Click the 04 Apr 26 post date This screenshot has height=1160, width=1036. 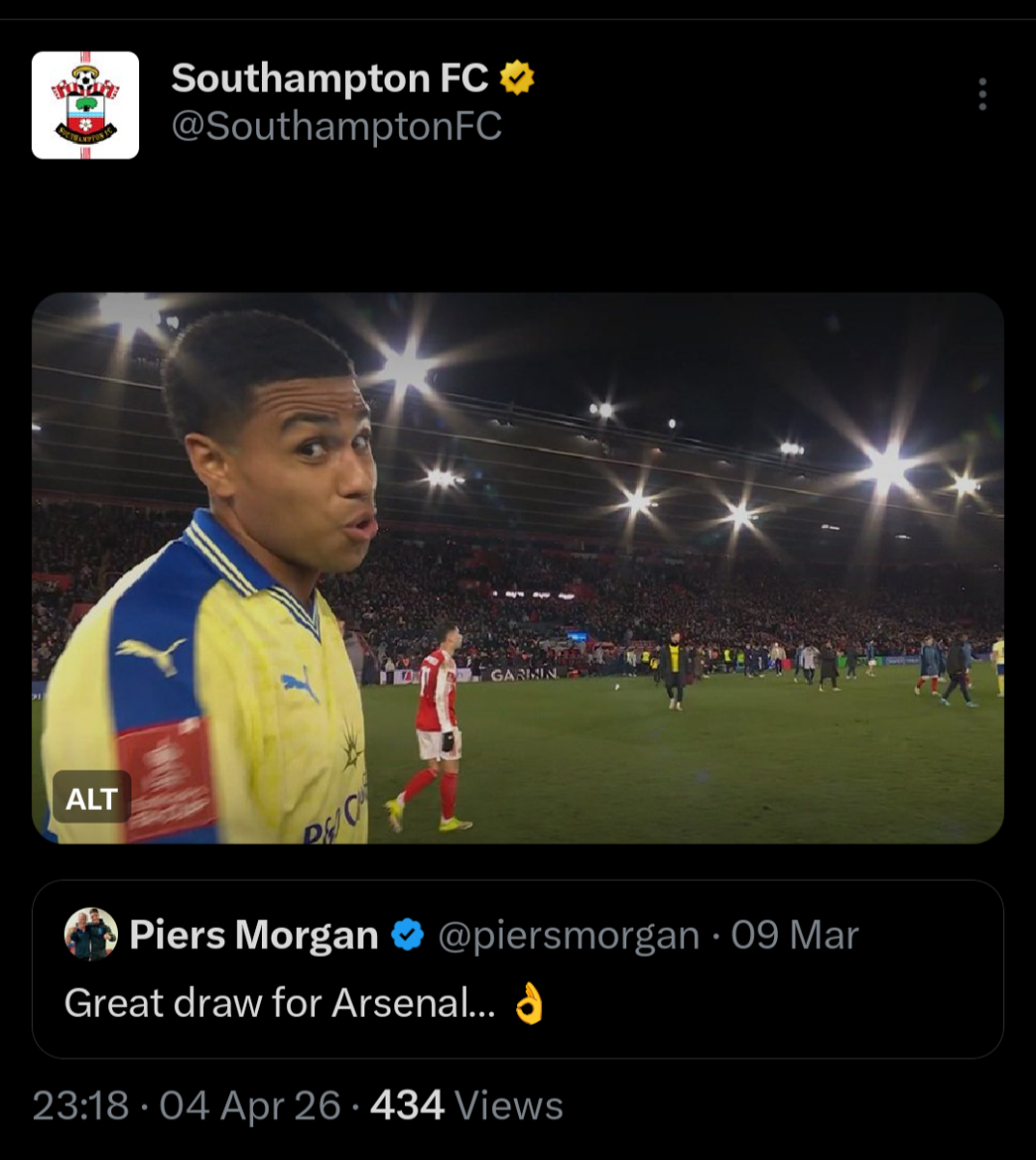coord(249,1106)
